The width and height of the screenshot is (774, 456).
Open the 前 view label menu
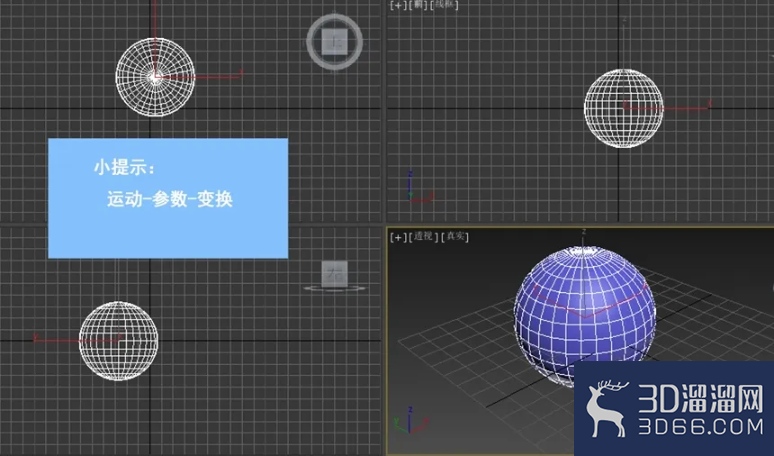point(419,5)
